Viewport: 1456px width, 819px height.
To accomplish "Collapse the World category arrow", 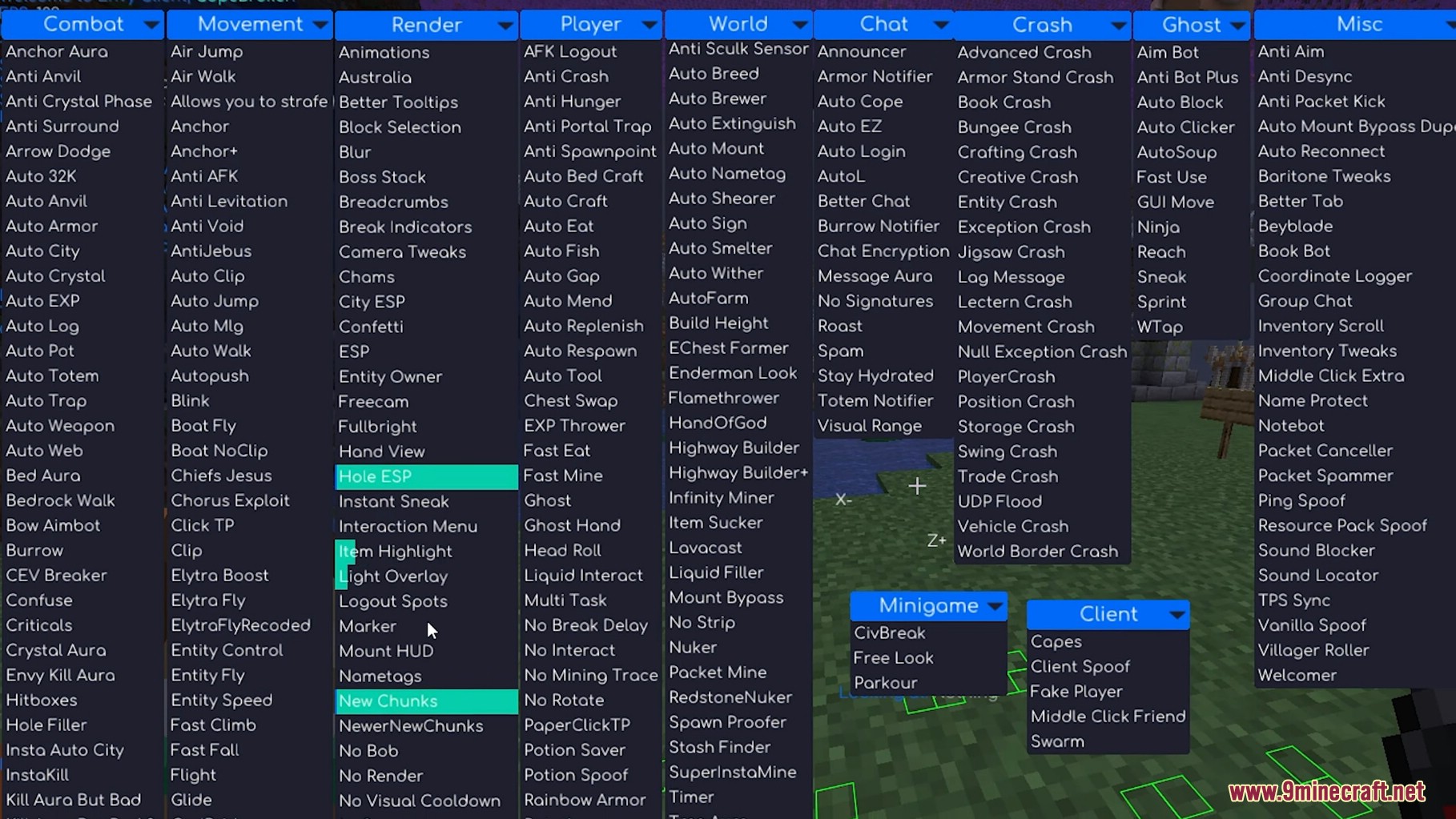I will point(799,25).
